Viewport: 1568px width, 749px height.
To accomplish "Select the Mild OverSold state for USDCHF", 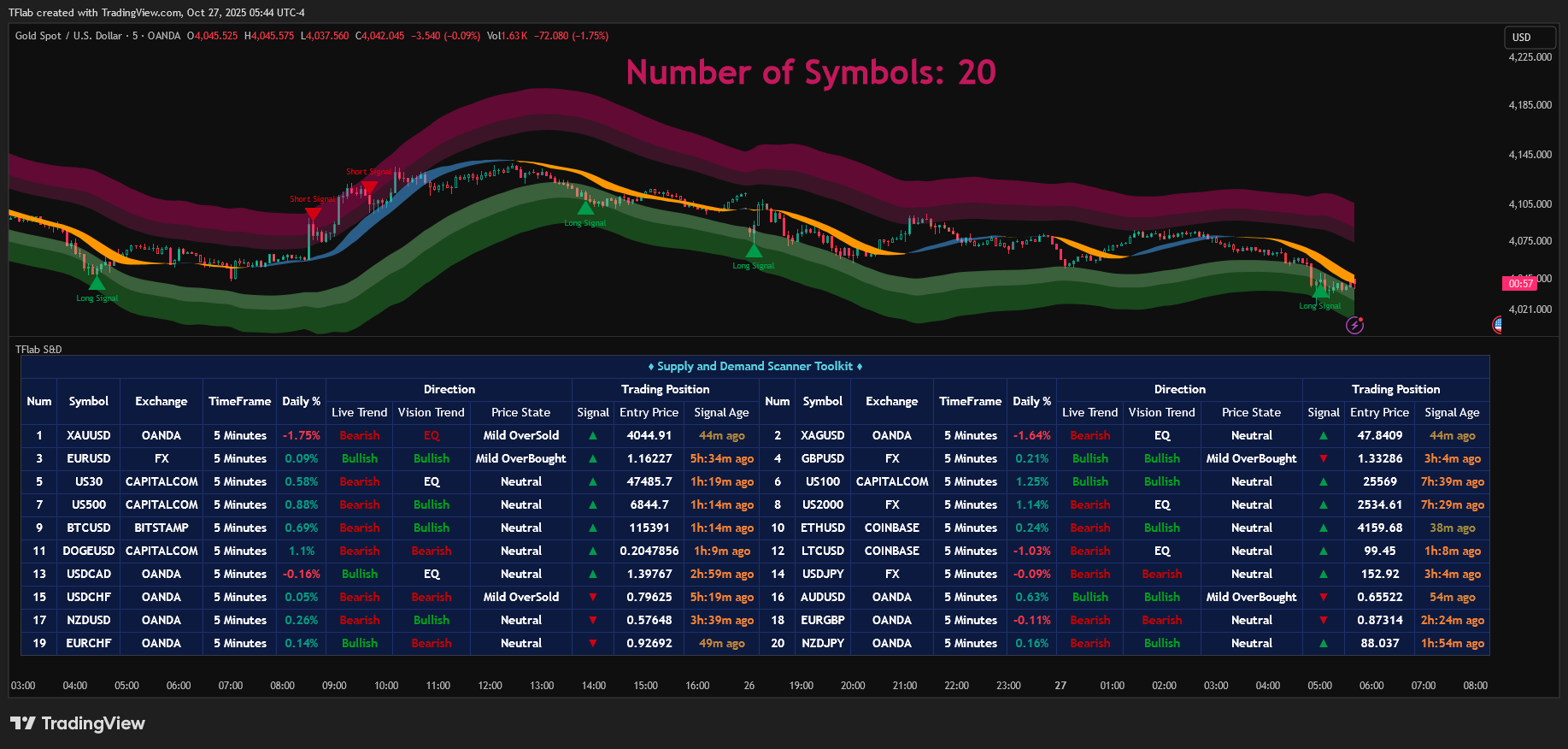I will 521,597.
